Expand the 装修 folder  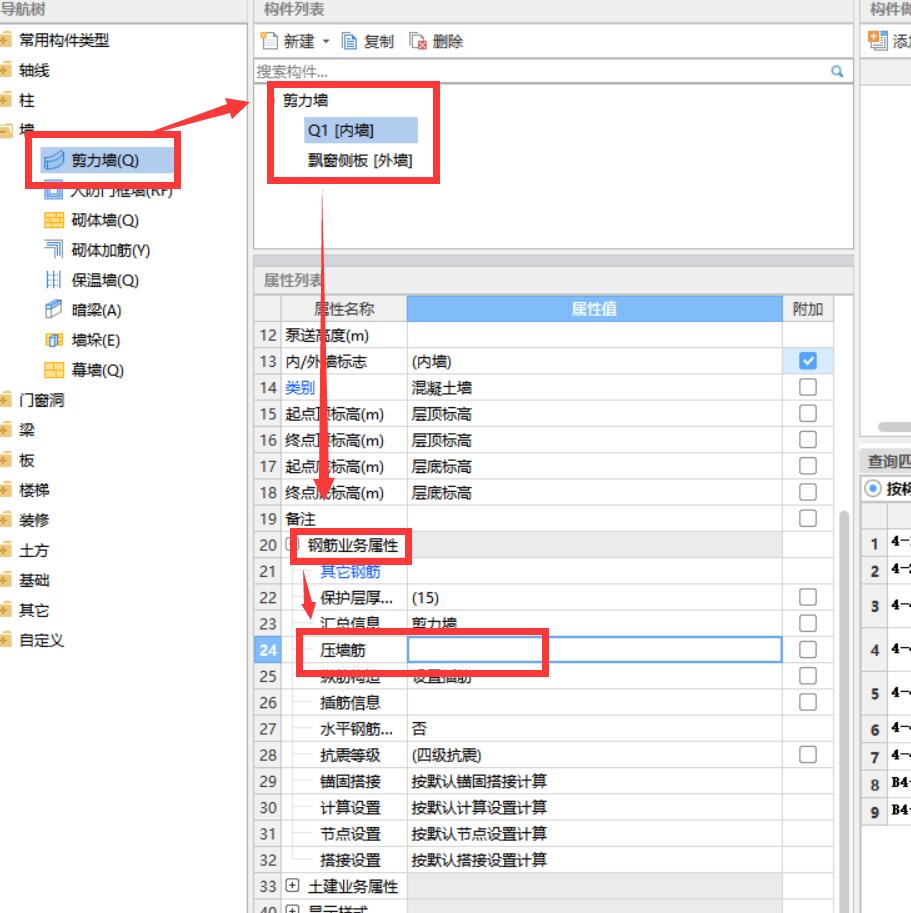pyautogui.click(x=6, y=520)
